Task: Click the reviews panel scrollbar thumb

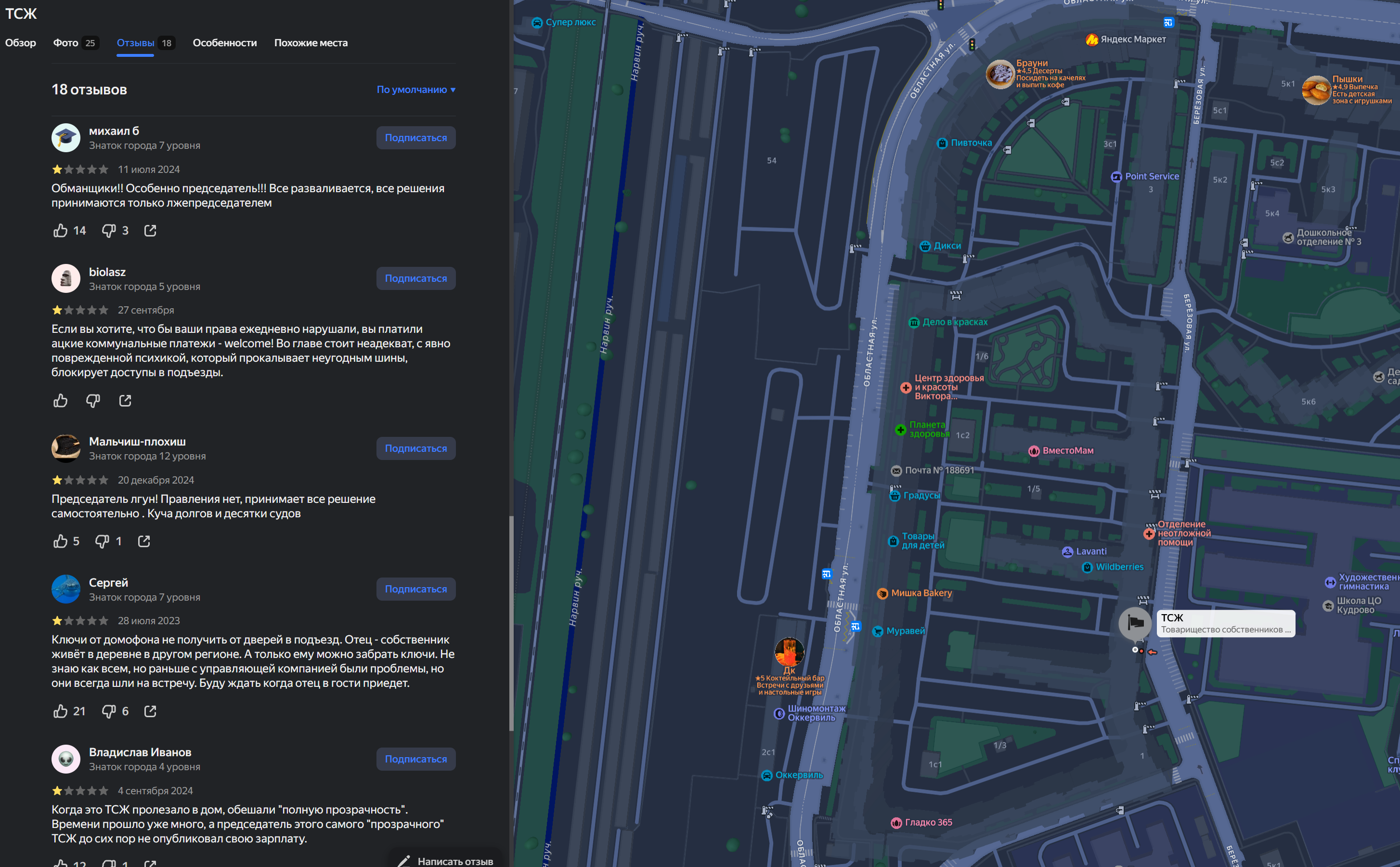Action: click(x=511, y=622)
